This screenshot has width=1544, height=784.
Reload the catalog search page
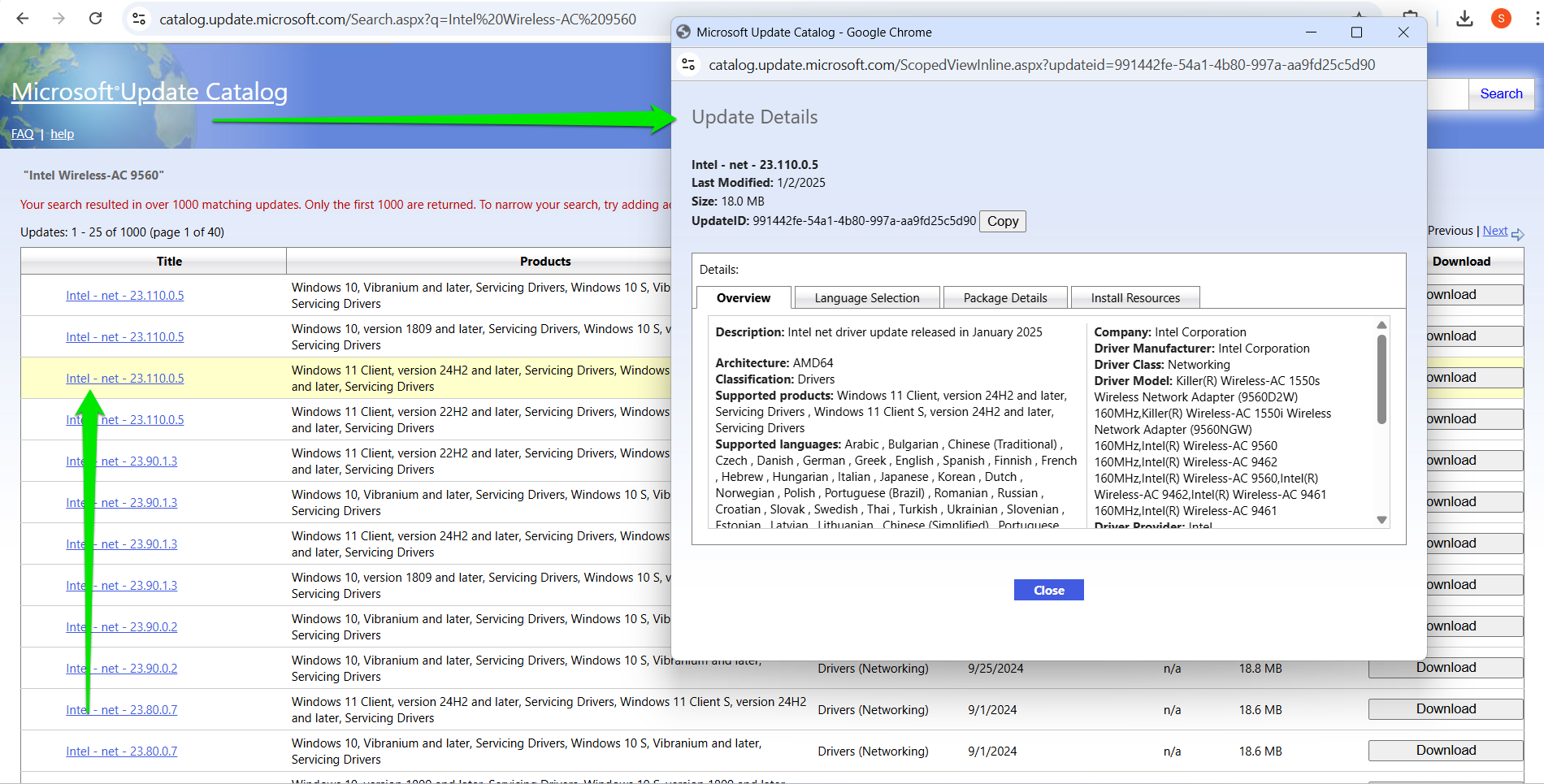click(x=95, y=19)
